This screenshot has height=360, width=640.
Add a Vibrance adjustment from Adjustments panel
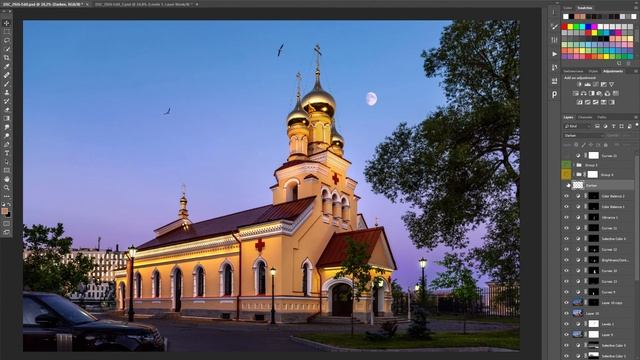point(611,84)
